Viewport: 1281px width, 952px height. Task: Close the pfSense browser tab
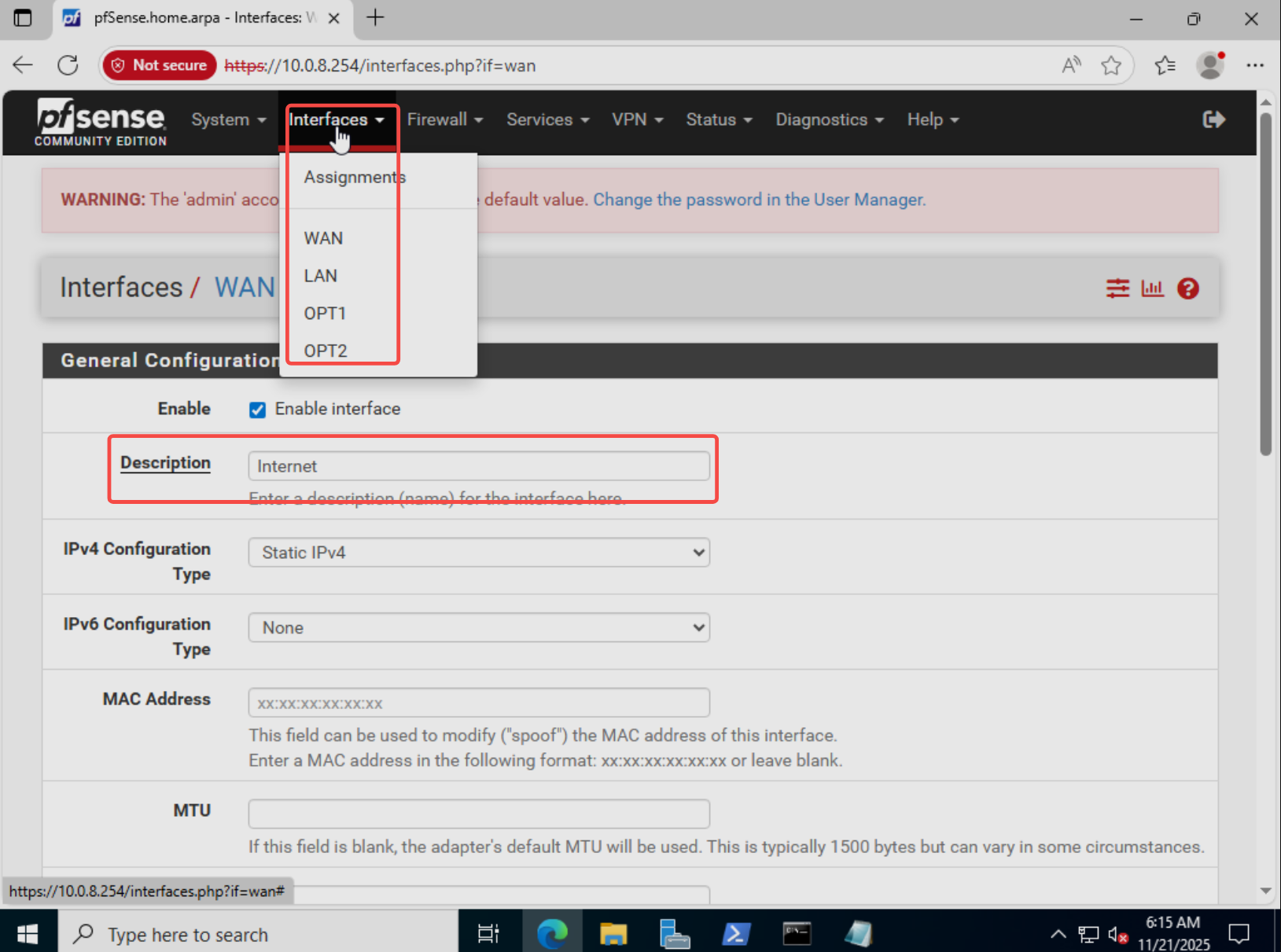tap(334, 18)
